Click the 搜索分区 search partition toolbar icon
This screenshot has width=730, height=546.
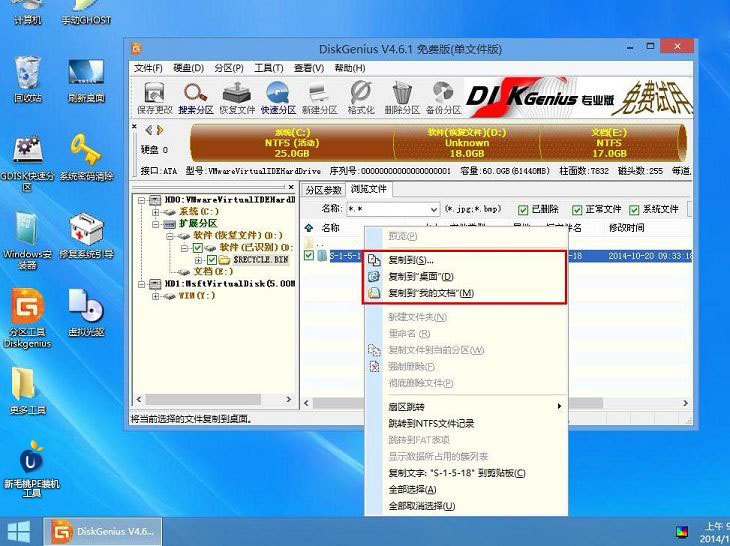click(196, 98)
